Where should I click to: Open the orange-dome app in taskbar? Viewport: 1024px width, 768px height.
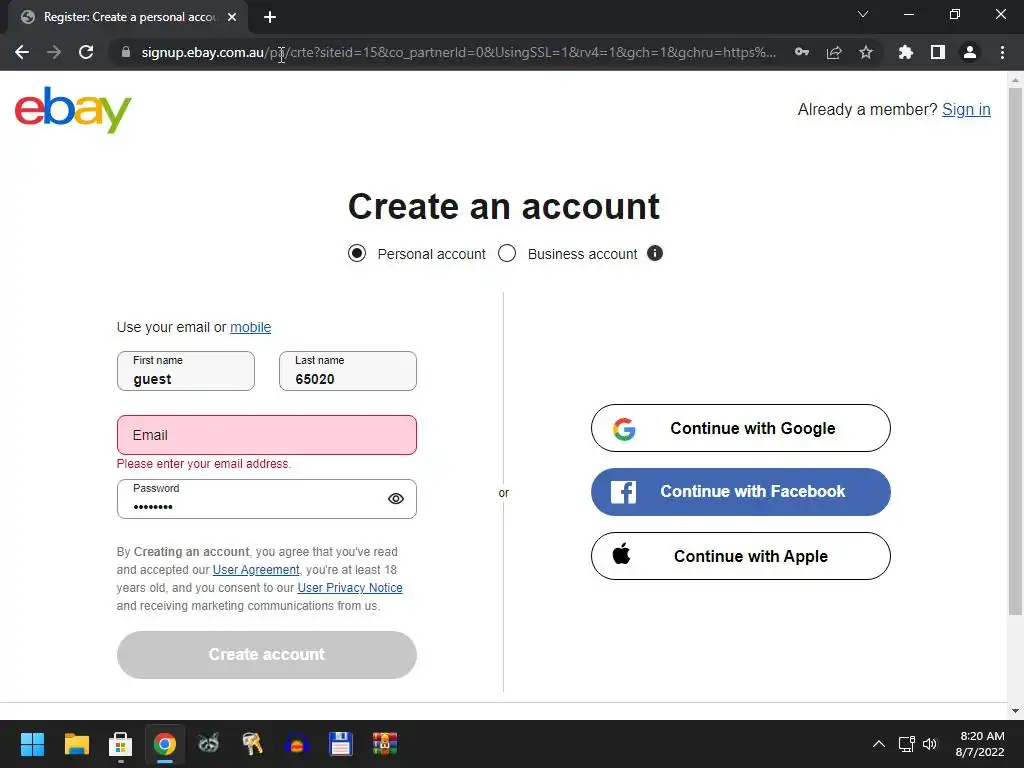296,744
